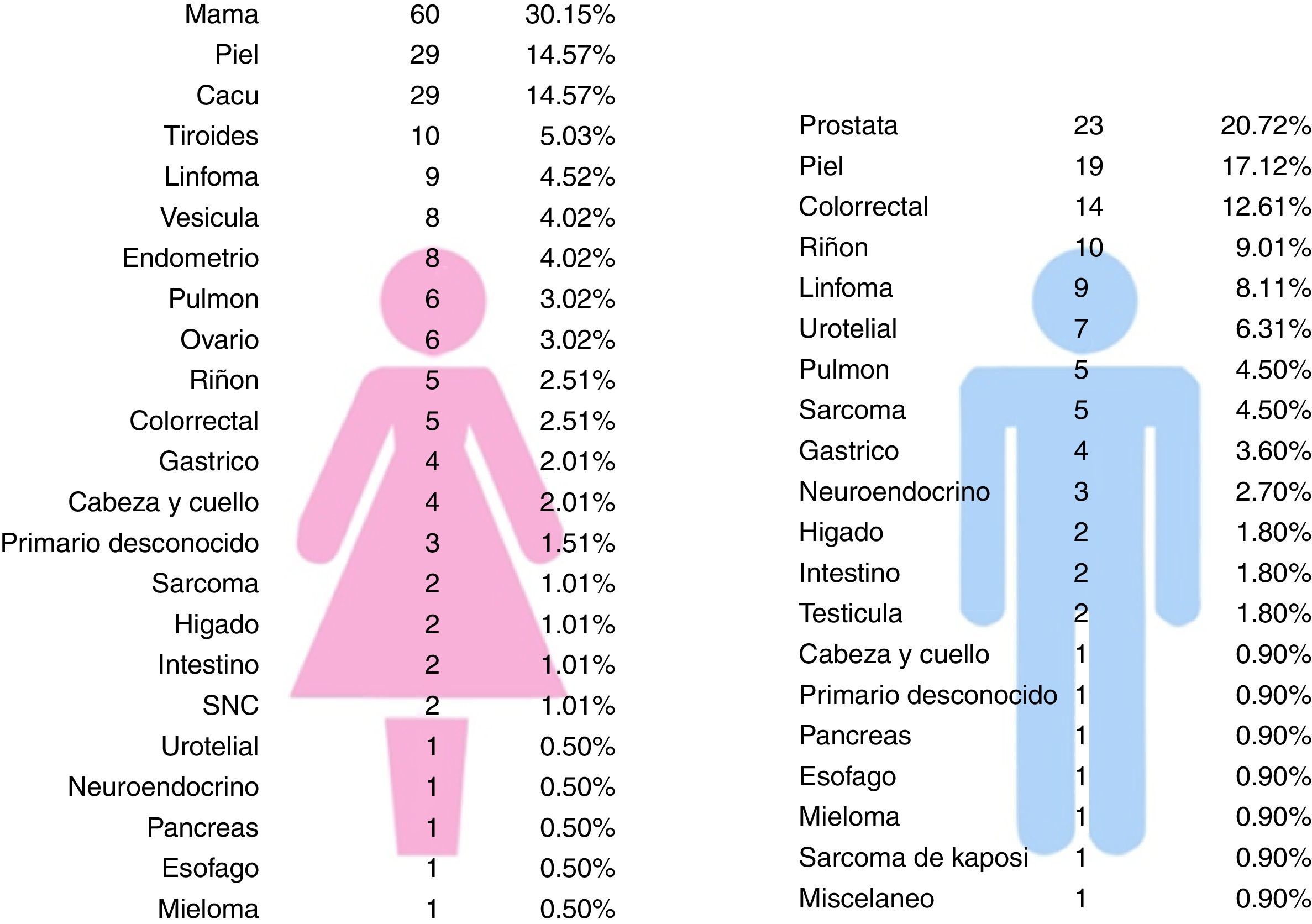1312x924 pixels.
Task: Click the Ovario label
Action: coord(219,339)
